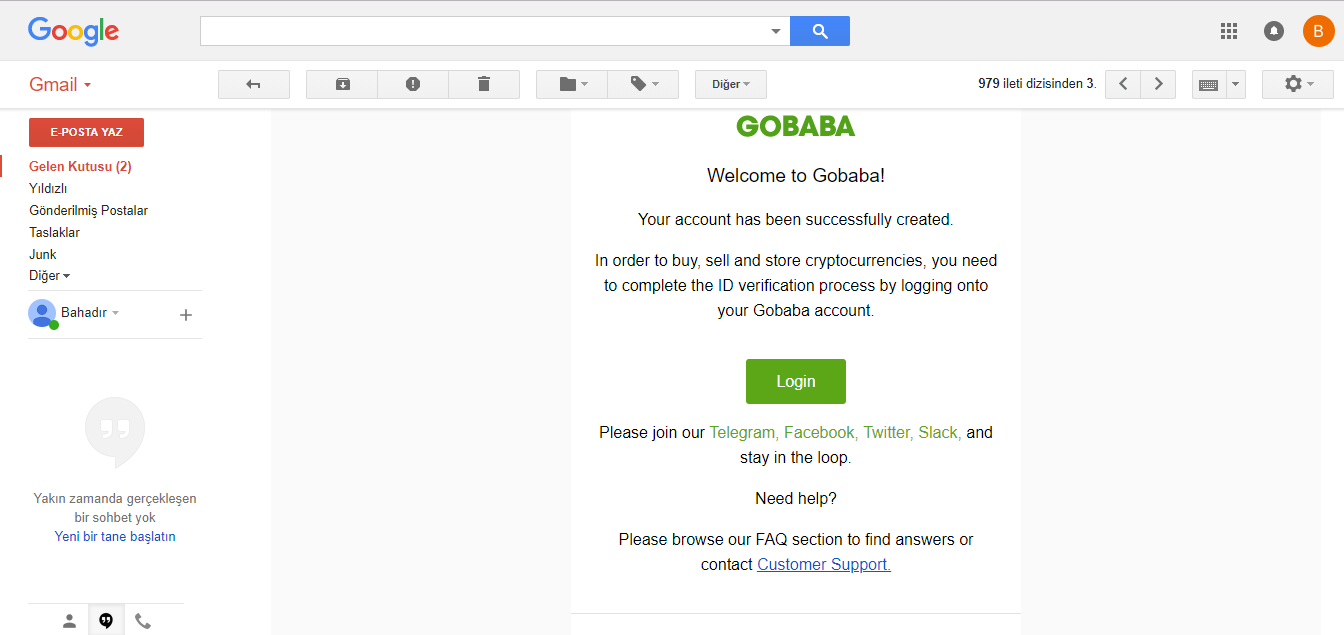This screenshot has width=1344, height=635.
Task: Click the blue search magnifier button
Action: pos(820,31)
